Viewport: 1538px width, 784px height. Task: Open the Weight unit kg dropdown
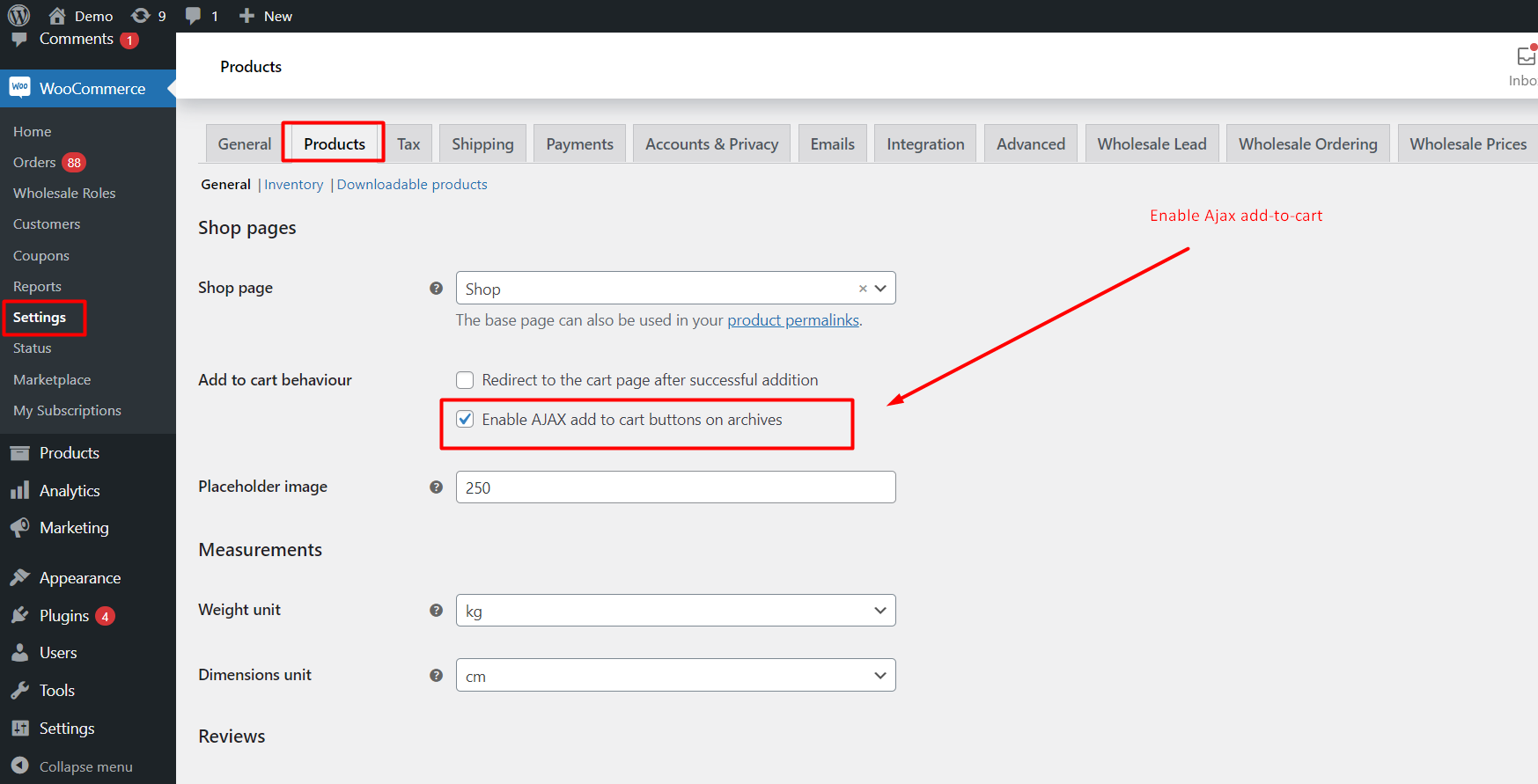tap(675, 610)
